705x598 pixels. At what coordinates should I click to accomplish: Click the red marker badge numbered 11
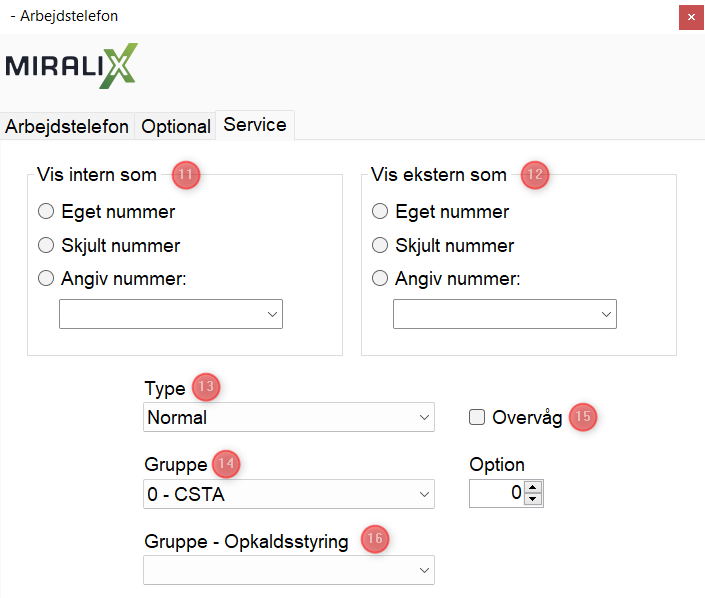coord(186,175)
